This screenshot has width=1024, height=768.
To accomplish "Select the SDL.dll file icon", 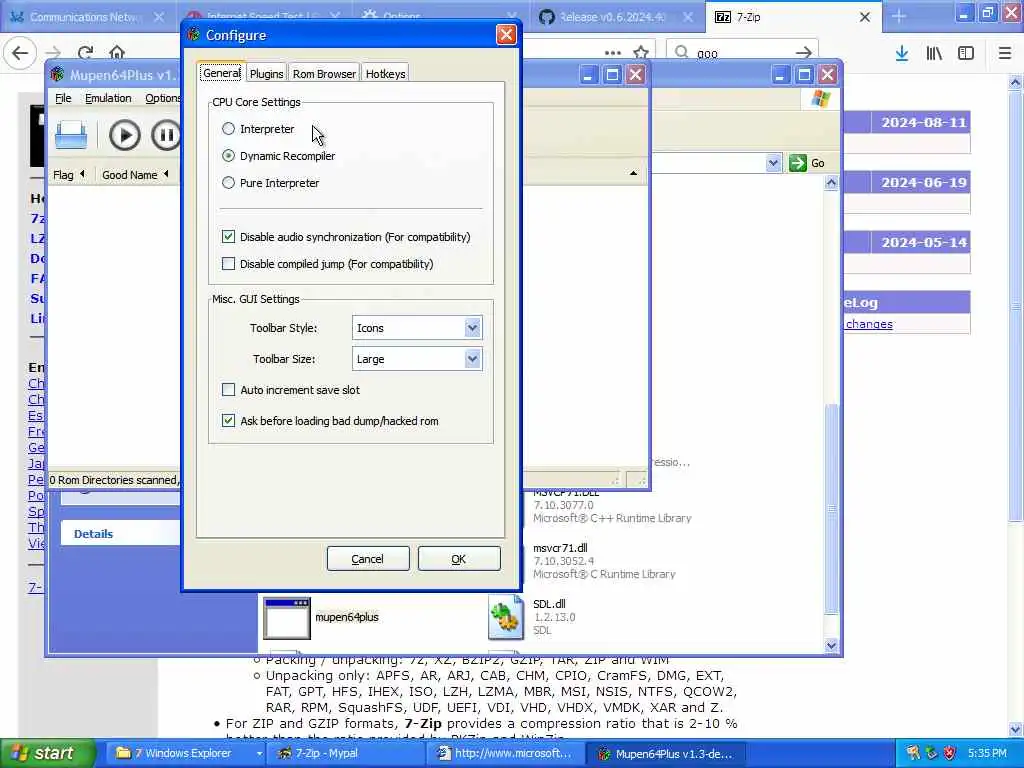I will click(x=505, y=617).
